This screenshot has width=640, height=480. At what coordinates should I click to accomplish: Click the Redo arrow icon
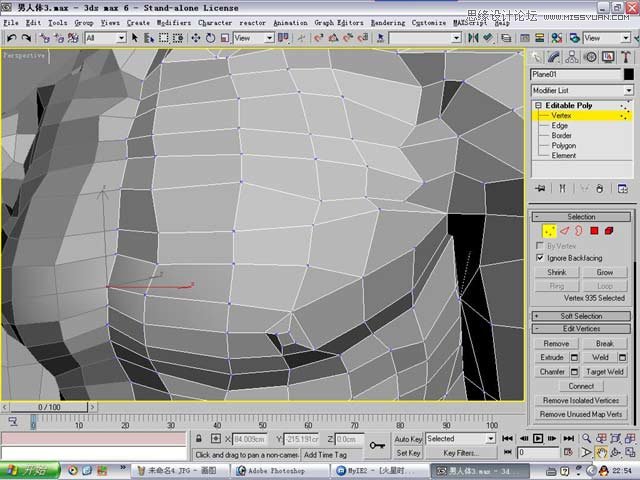[26, 38]
